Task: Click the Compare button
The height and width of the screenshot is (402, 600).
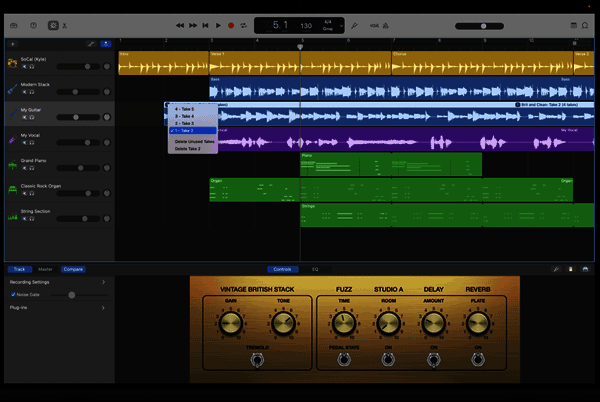Action: [73, 269]
